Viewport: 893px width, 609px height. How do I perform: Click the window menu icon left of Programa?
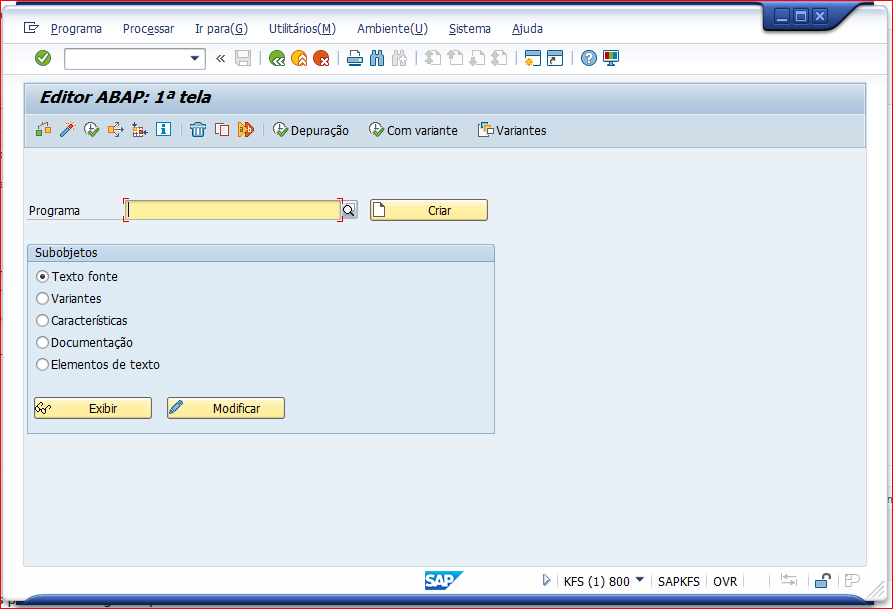pyautogui.click(x=31, y=27)
